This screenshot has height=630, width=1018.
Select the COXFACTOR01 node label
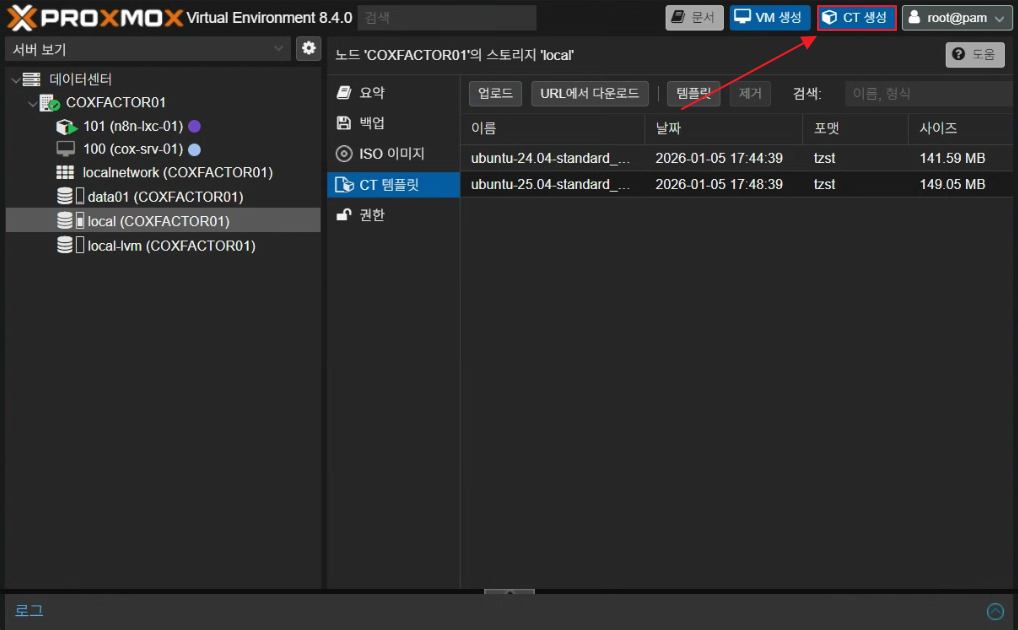coord(116,103)
